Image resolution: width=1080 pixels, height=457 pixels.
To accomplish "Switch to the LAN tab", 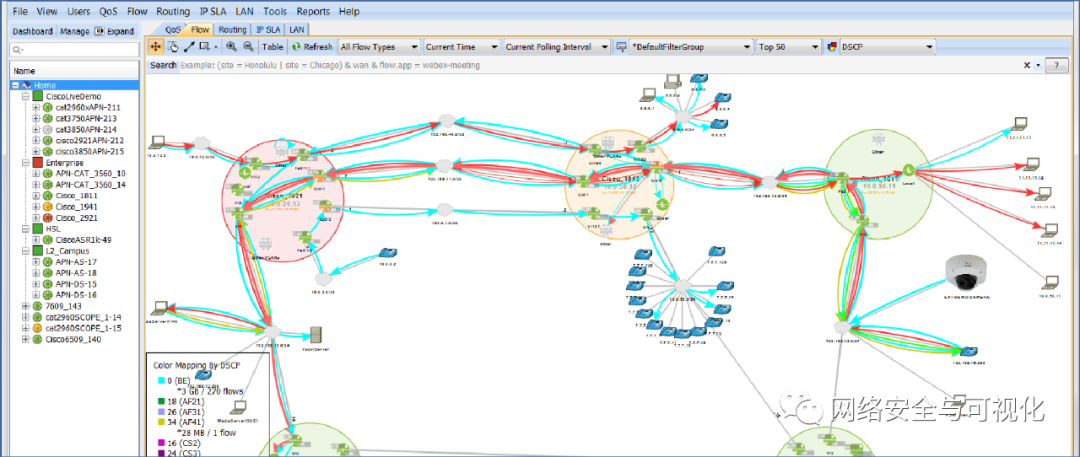I will (297, 30).
